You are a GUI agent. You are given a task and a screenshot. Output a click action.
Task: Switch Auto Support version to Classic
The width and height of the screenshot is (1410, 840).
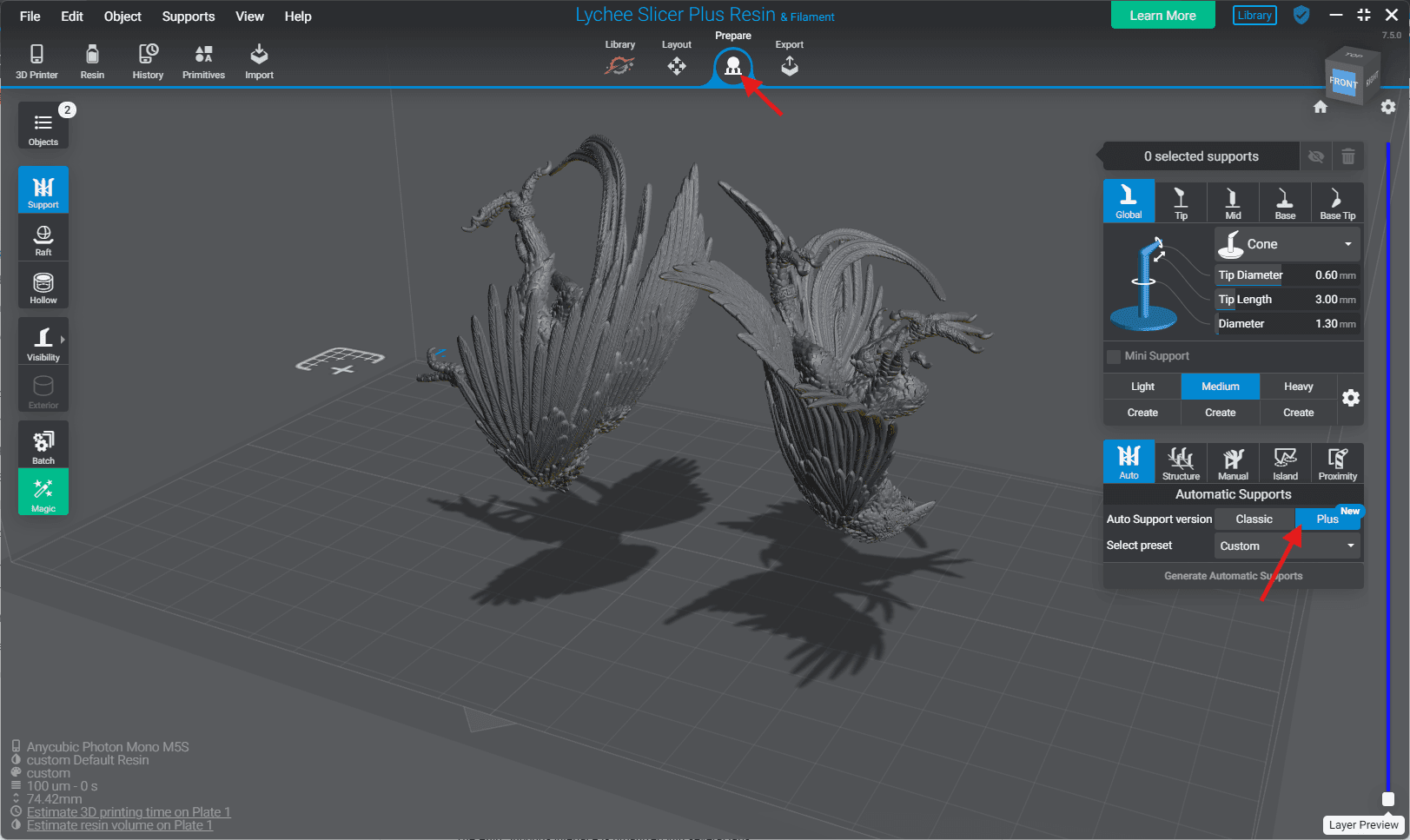tap(1254, 519)
